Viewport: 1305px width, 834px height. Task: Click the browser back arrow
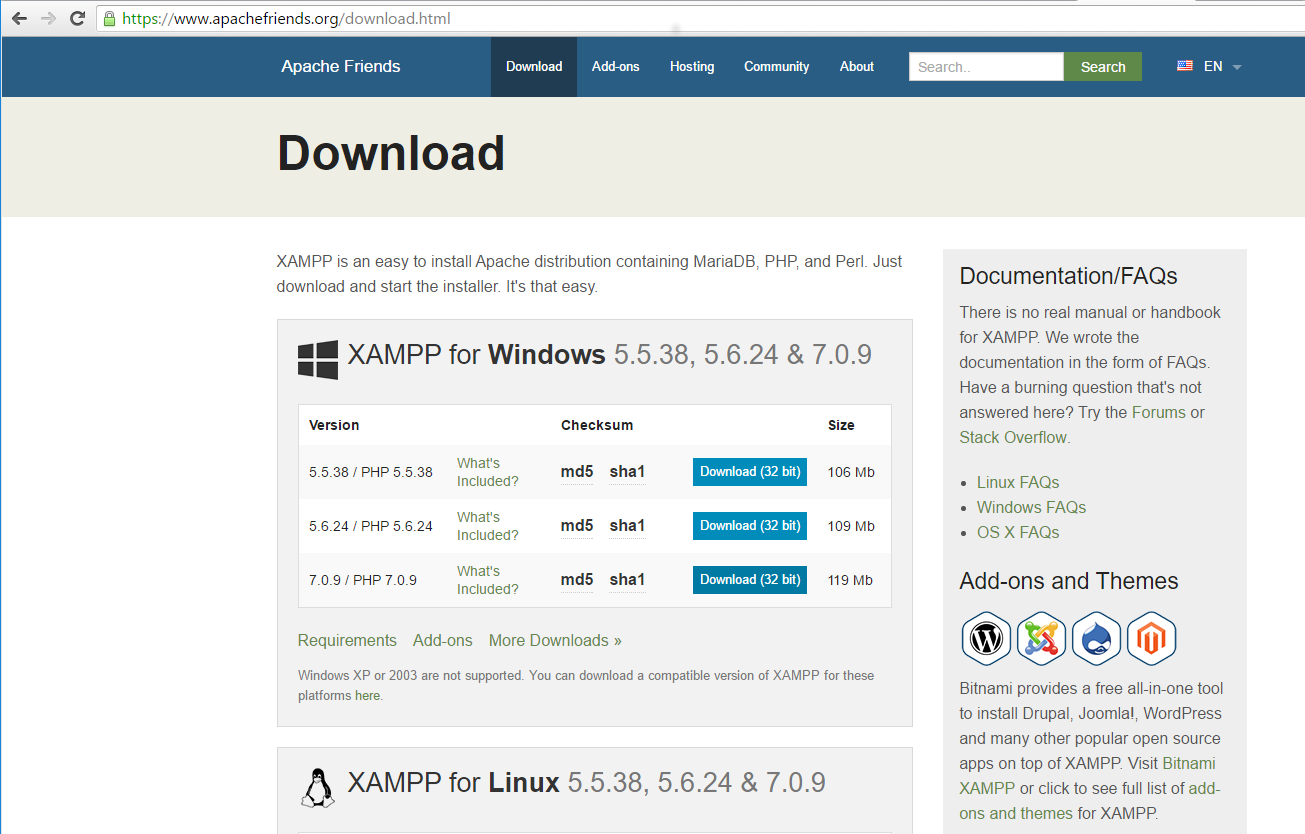(19, 18)
